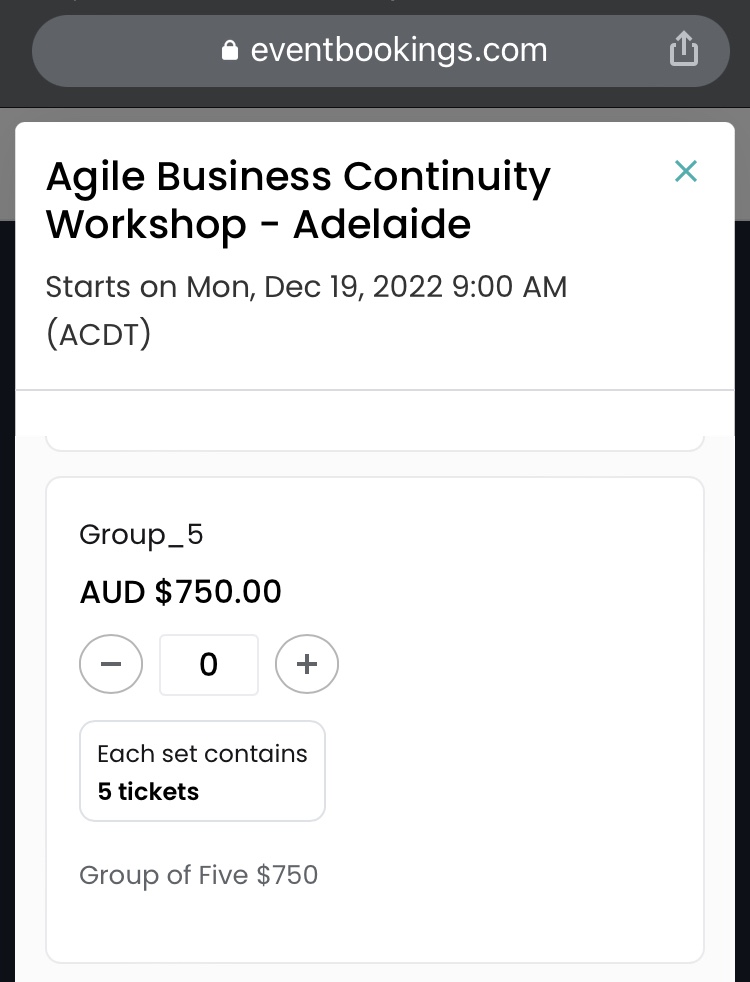
Task: Click the (ACDT) timezone label
Action: [x=98, y=334]
